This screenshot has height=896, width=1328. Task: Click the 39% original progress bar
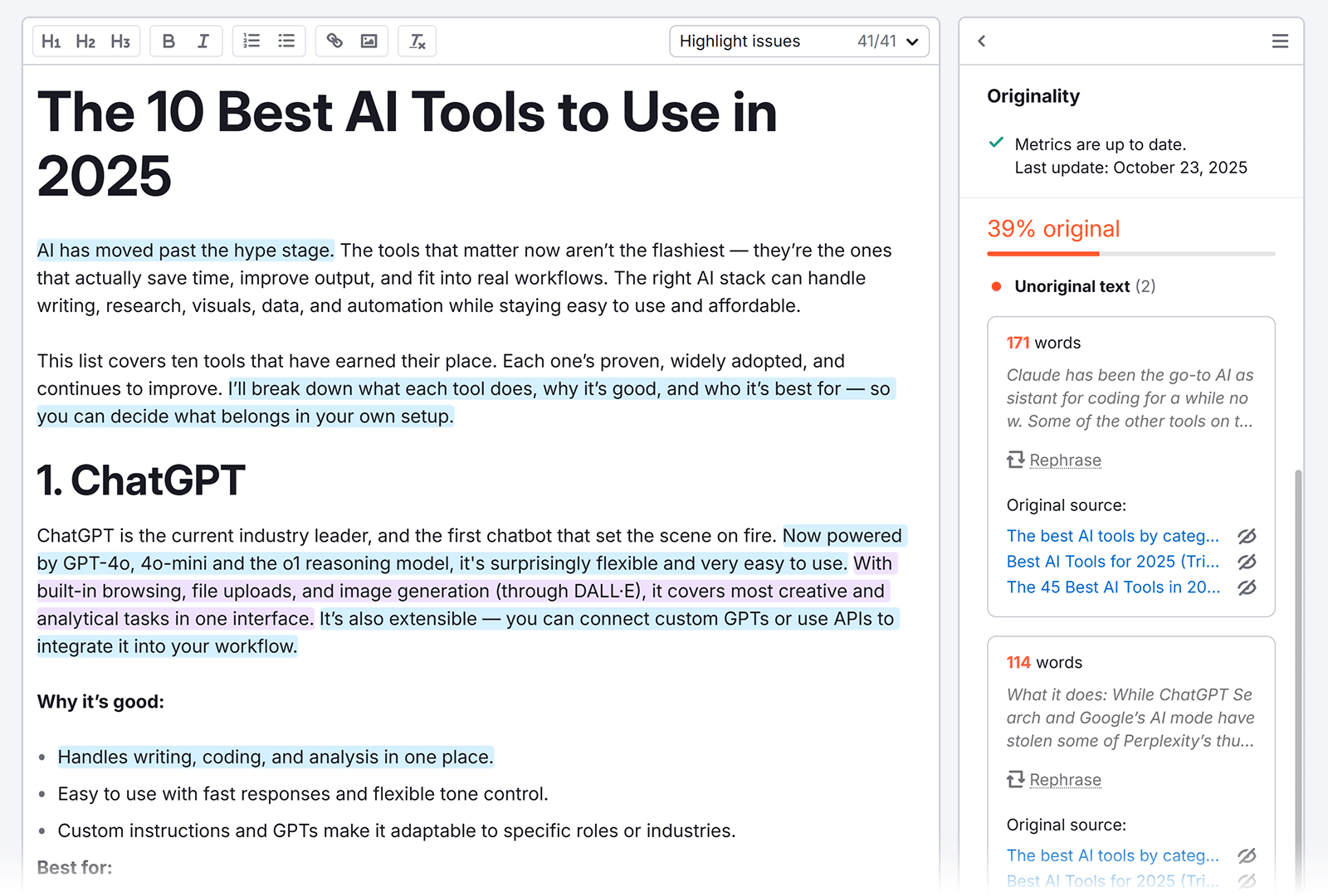pyautogui.click(x=1131, y=254)
